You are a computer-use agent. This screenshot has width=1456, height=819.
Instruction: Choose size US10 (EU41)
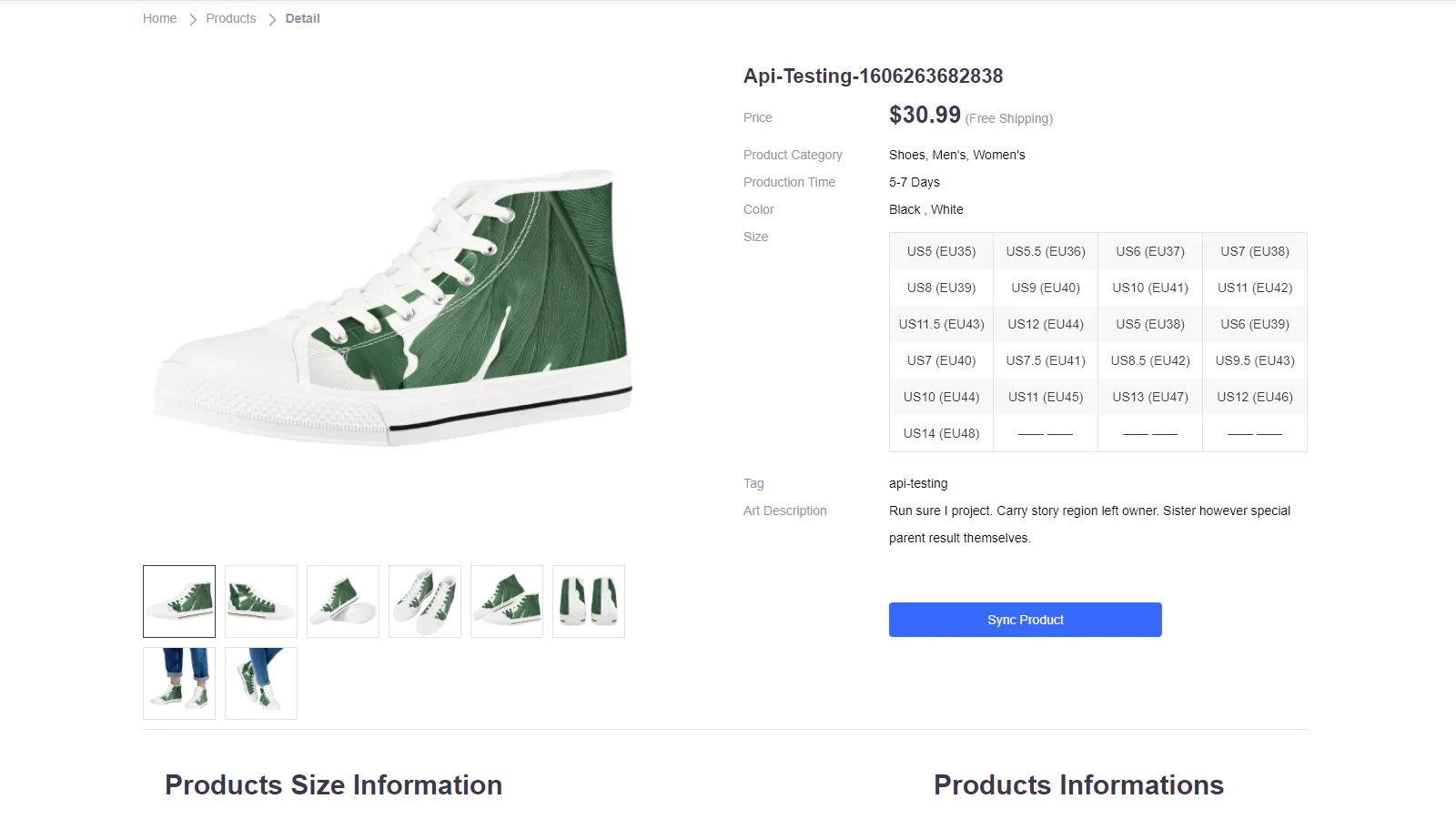click(x=1150, y=288)
